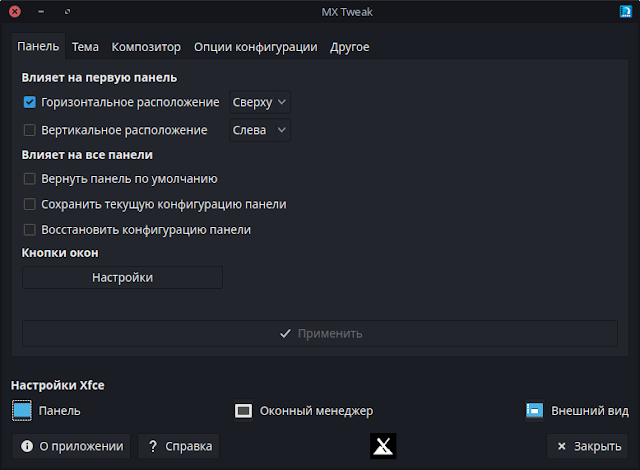Viewport: 640px width, 470px height.
Task: Click question mark icon on Справка
Action: point(153,446)
